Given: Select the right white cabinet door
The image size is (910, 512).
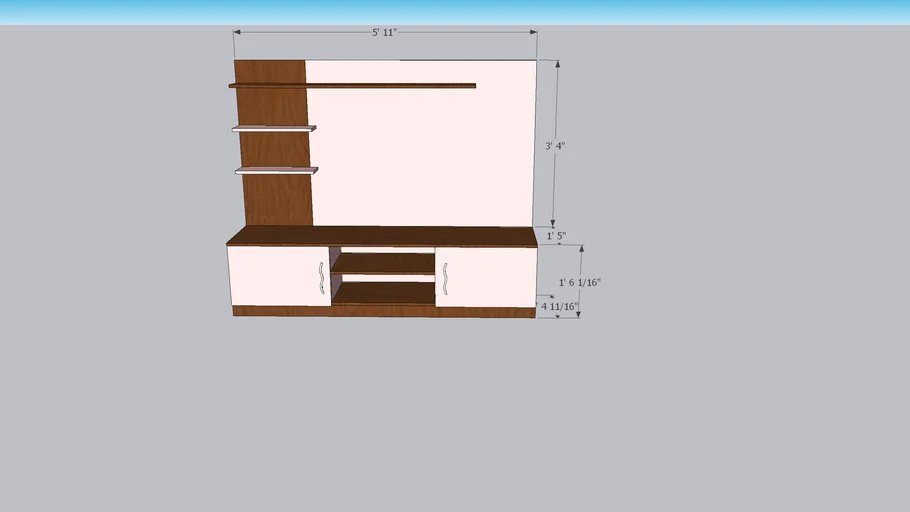Looking at the screenshot, I should (492, 276).
